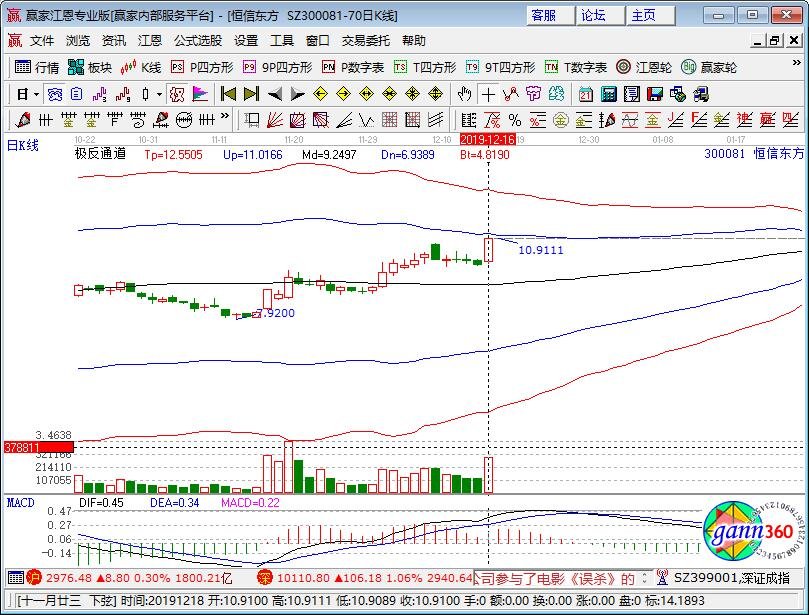
Task: Click the 2019-12-16 date marker
Action: [488, 139]
